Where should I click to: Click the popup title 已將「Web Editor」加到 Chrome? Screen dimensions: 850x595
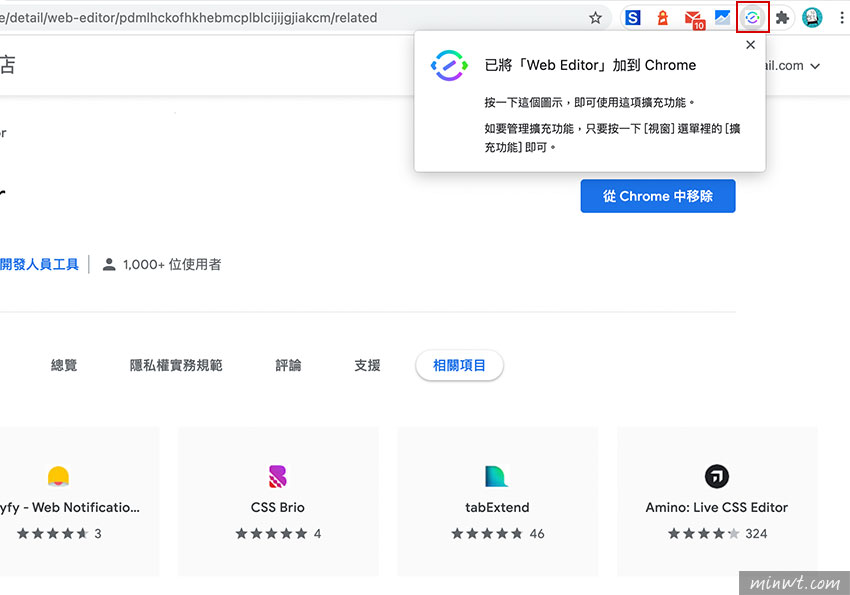pos(590,65)
